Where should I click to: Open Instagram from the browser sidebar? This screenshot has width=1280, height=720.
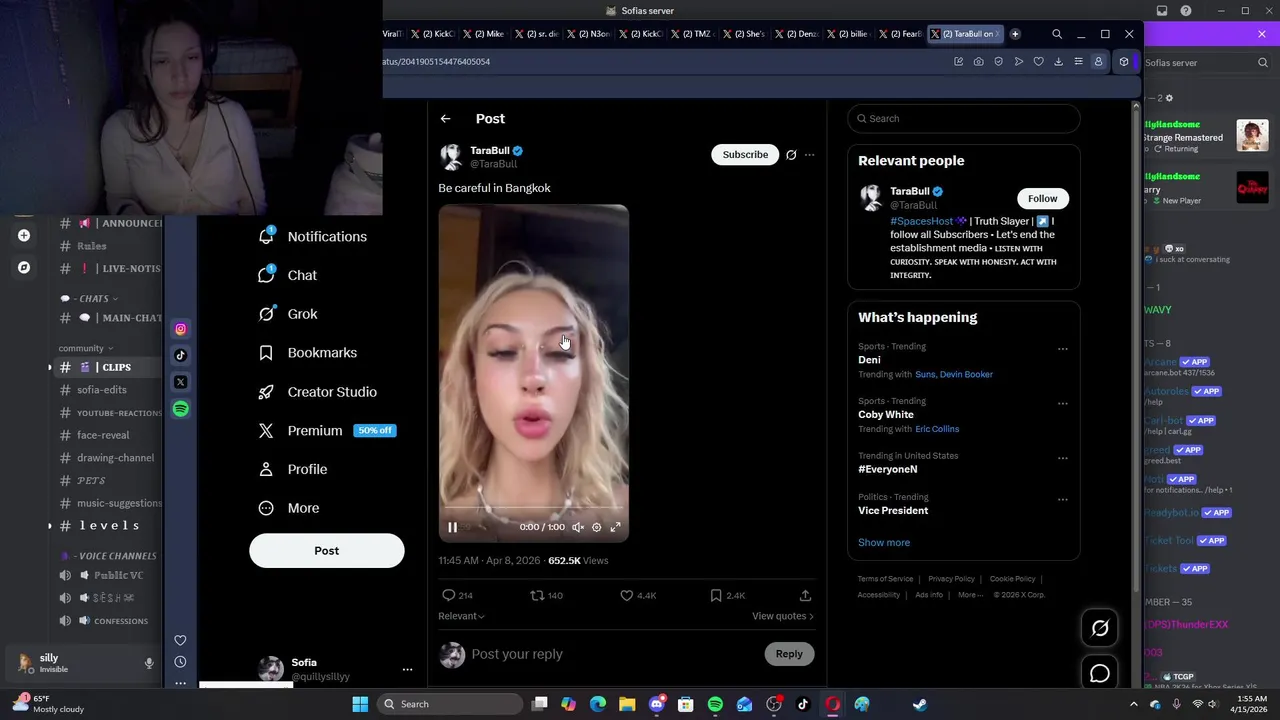(x=181, y=329)
